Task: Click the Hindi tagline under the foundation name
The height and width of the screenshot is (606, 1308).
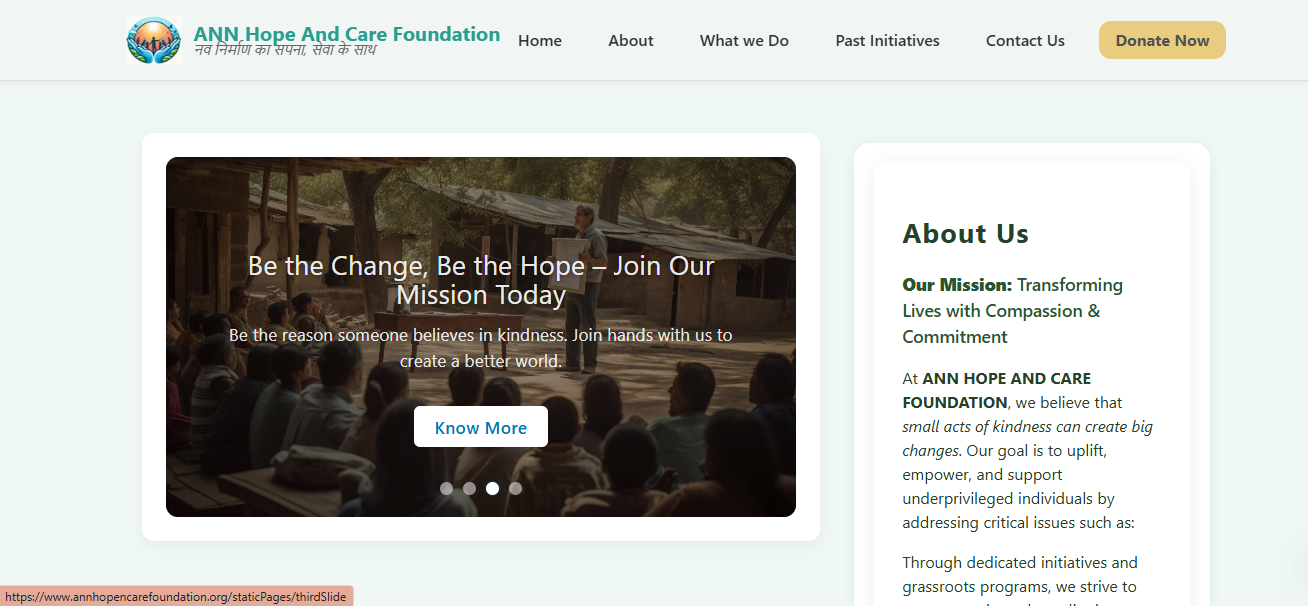Action: [285, 50]
